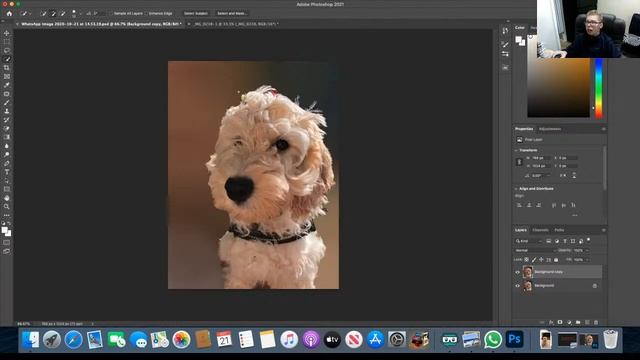This screenshot has height=360, width=640.
Task: Switch to the Channels tab
Action: coord(540,230)
